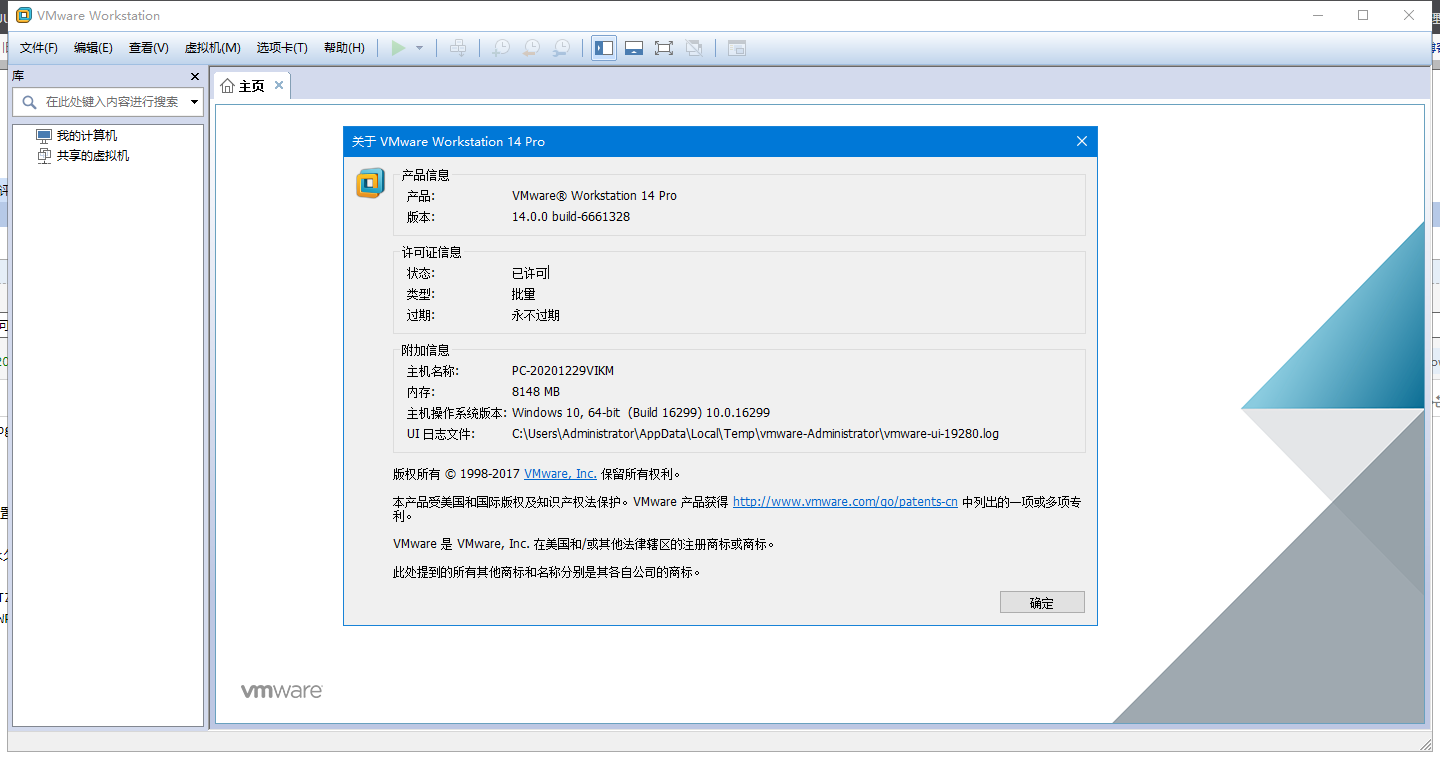Click the green power on (play) toolbar icon
This screenshot has width=1440, height=759.
pyautogui.click(x=398, y=48)
